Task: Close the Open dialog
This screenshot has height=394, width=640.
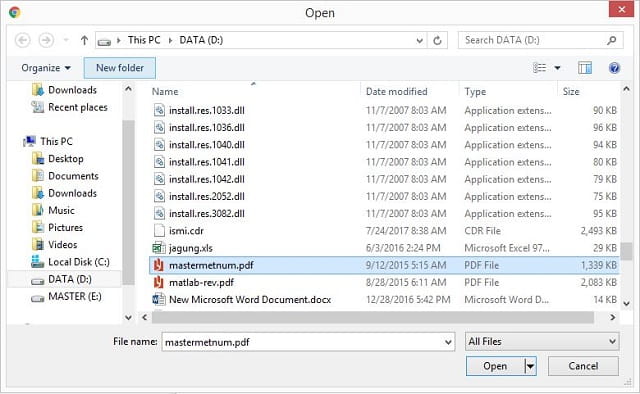Action: pos(621,9)
